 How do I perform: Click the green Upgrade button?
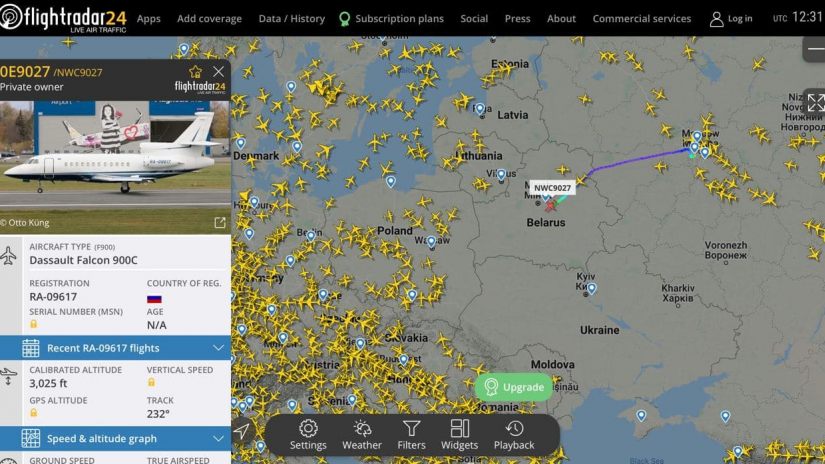coord(514,387)
